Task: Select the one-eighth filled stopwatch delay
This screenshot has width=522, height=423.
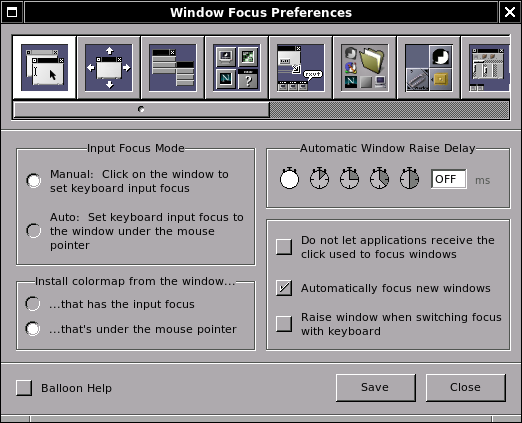Action: (x=319, y=178)
